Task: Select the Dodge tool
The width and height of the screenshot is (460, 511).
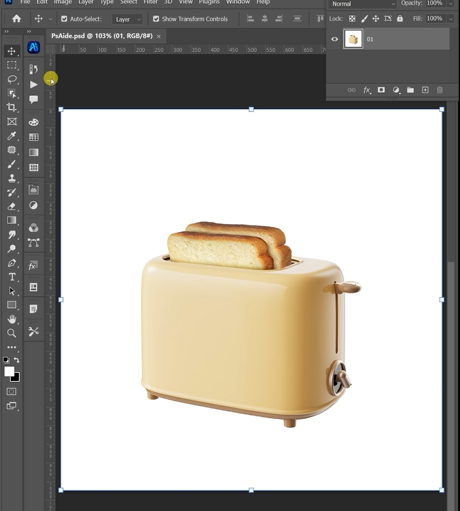Action: tap(12, 249)
